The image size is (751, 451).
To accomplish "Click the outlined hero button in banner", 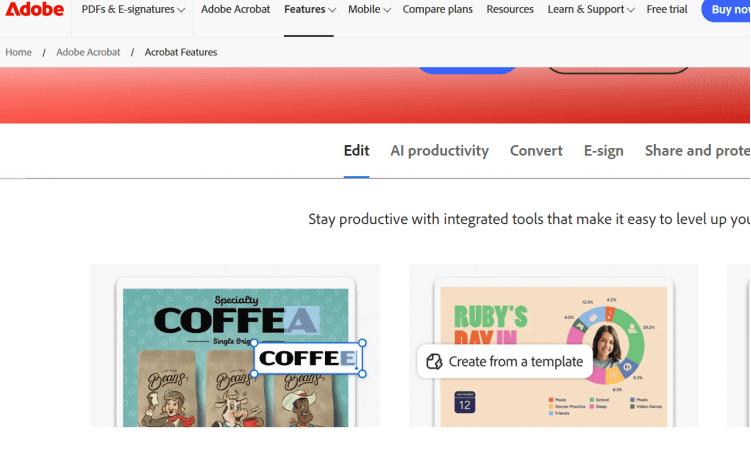I will (x=618, y=70).
